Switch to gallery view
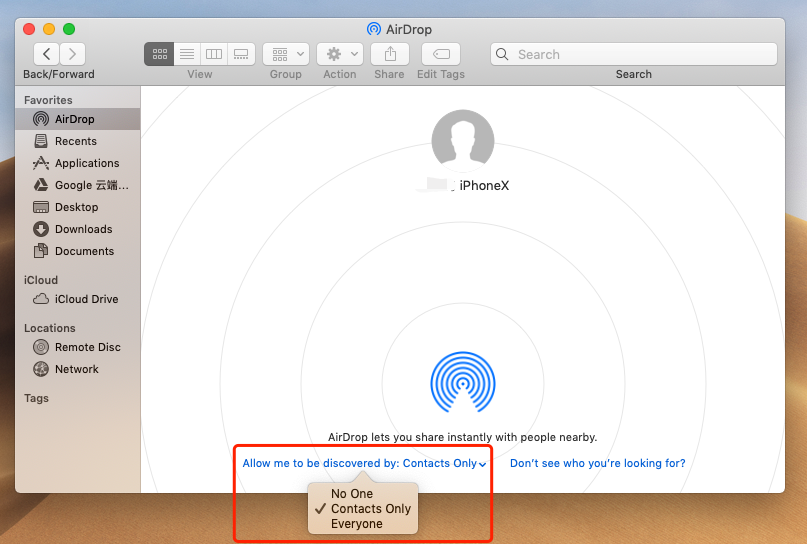Viewport: 807px width, 544px height. (241, 54)
